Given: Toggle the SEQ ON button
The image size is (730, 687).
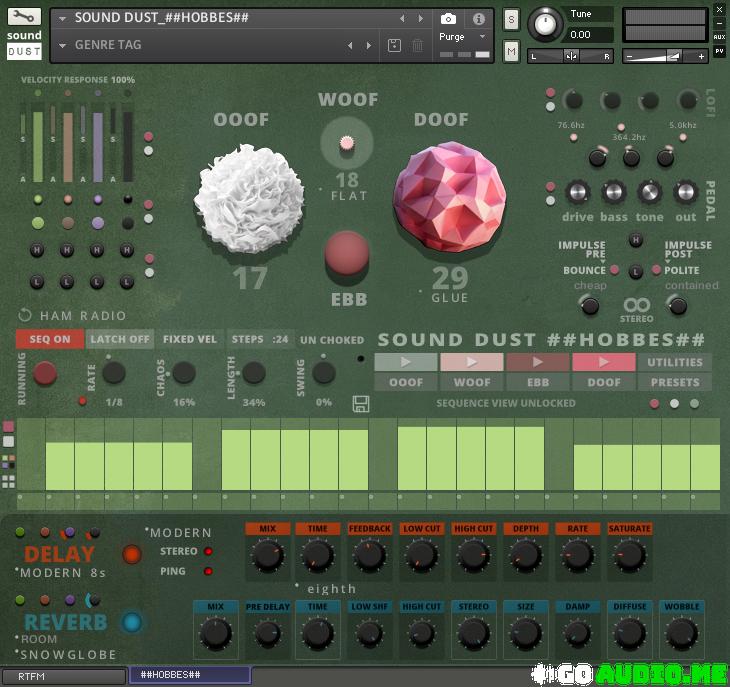Looking at the screenshot, I should 50,339.
